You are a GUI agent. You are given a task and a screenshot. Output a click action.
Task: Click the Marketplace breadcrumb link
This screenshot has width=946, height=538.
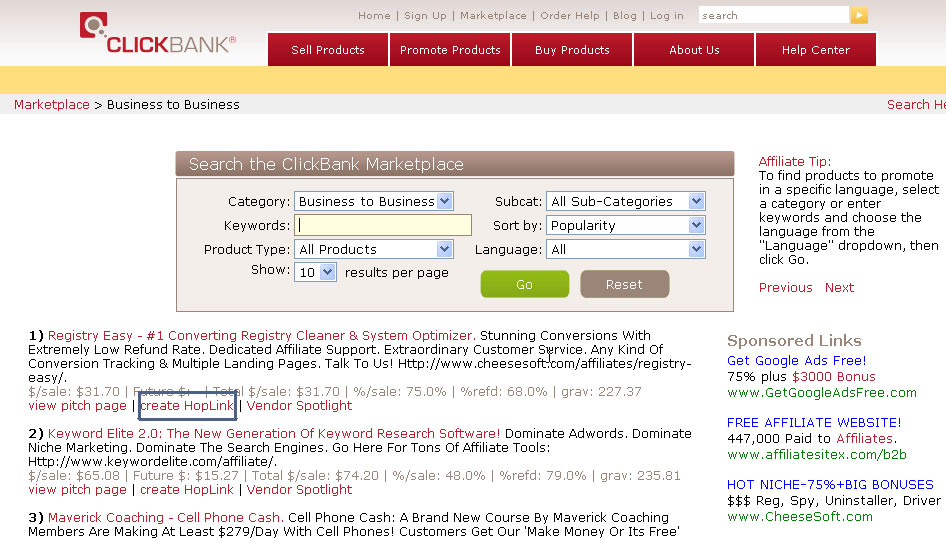click(52, 105)
